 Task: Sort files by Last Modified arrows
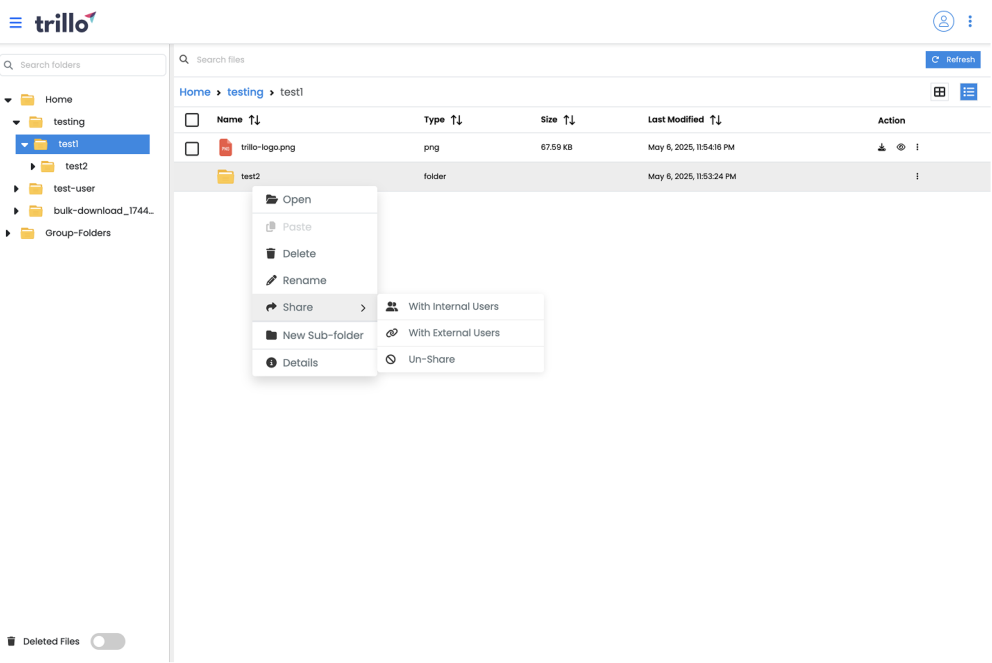[716, 120]
